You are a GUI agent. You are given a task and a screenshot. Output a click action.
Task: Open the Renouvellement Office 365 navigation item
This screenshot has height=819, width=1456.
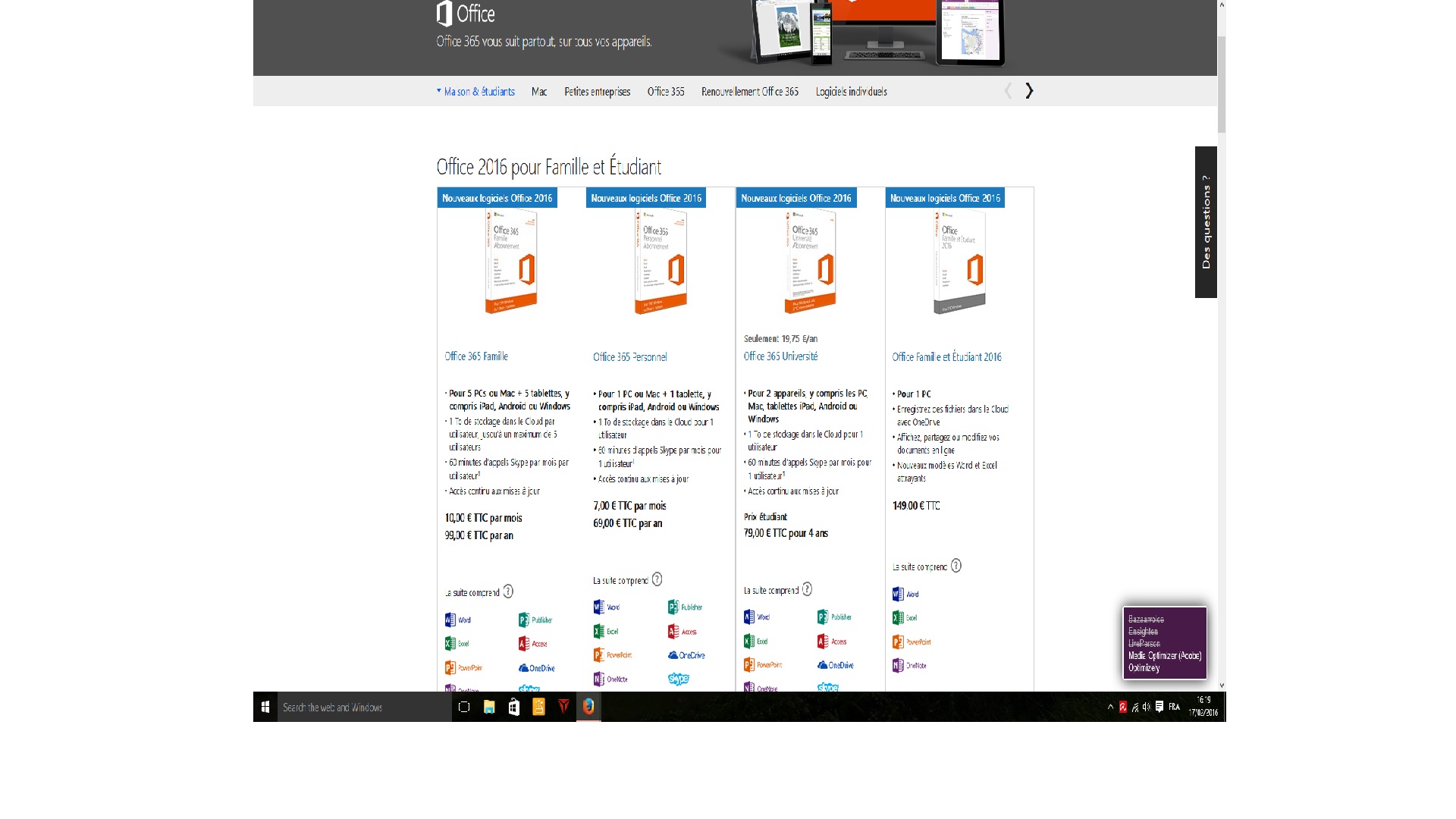(750, 92)
